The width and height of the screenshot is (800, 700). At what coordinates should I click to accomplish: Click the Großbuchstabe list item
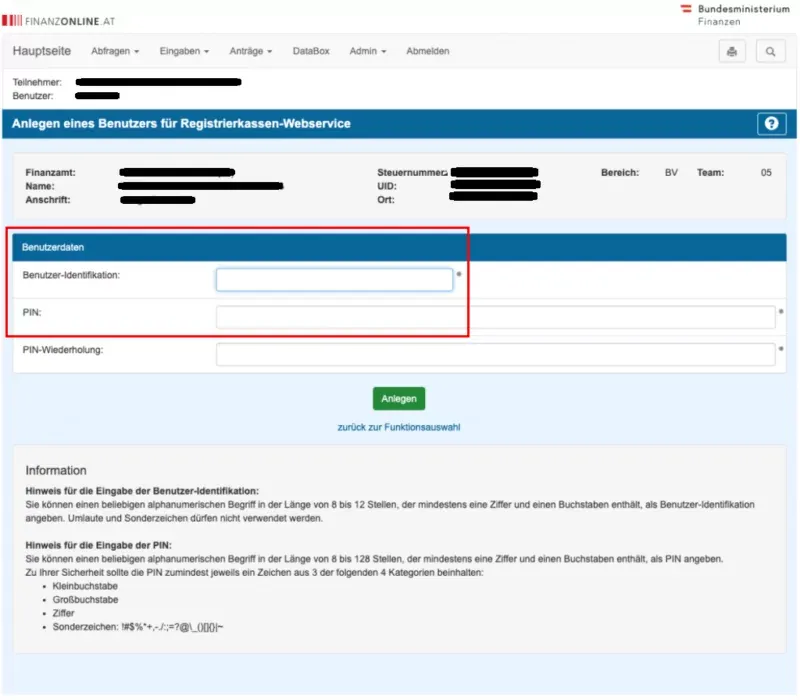(85, 599)
